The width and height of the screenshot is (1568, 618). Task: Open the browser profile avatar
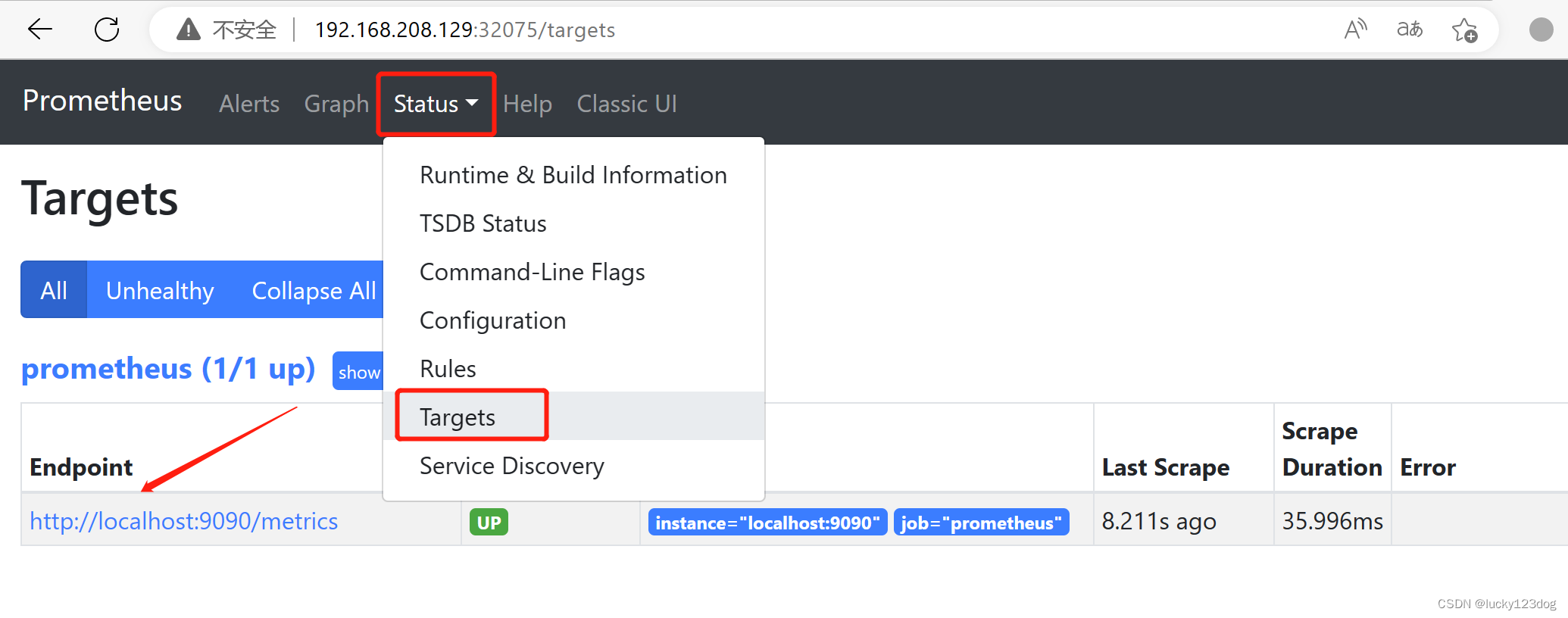[1541, 30]
